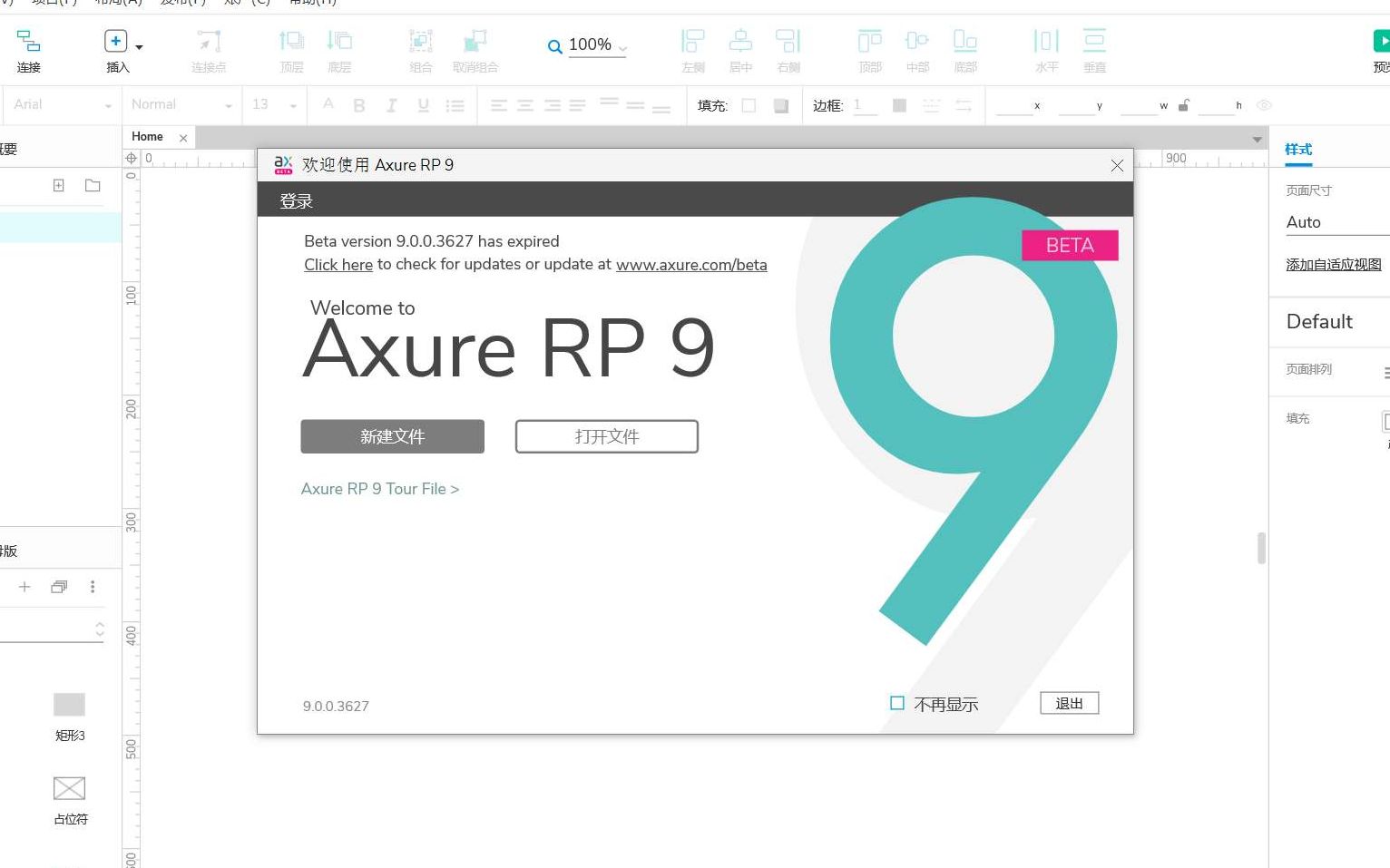The height and width of the screenshot is (868, 1390).
Task: Toggle italic formatting
Action: [391, 105]
